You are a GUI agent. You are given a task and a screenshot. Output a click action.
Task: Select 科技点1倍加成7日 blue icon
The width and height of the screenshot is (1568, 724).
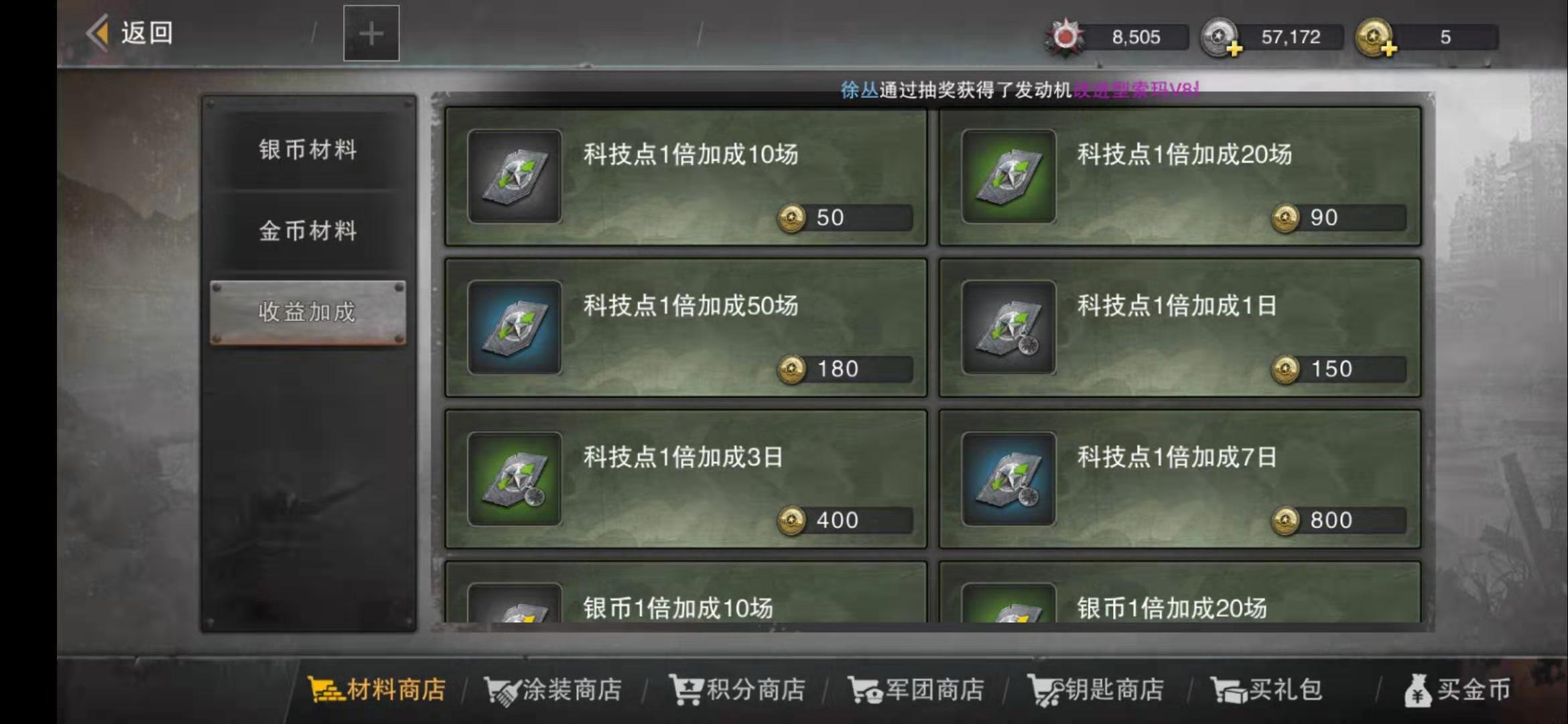[1008, 479]
